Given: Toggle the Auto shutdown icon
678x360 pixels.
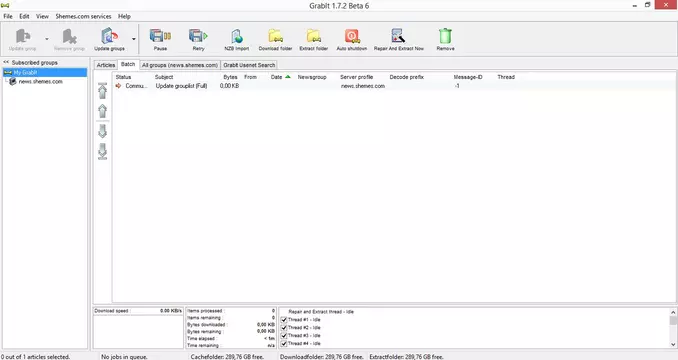Looking at the screenshot, I should point(352,36).
